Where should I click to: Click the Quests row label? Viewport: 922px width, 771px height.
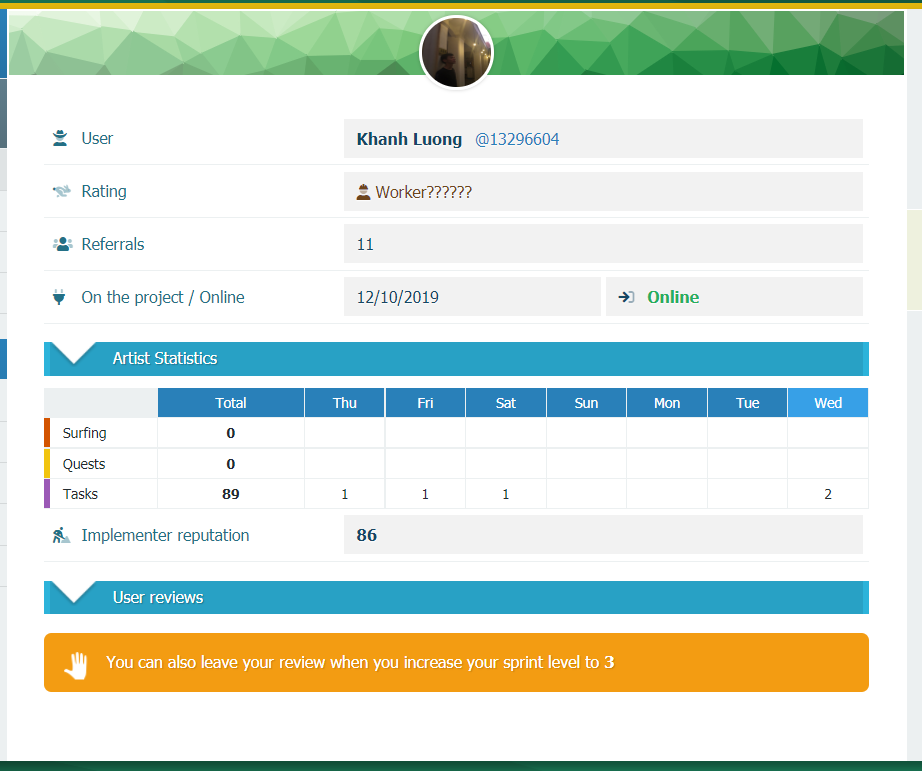83,464
